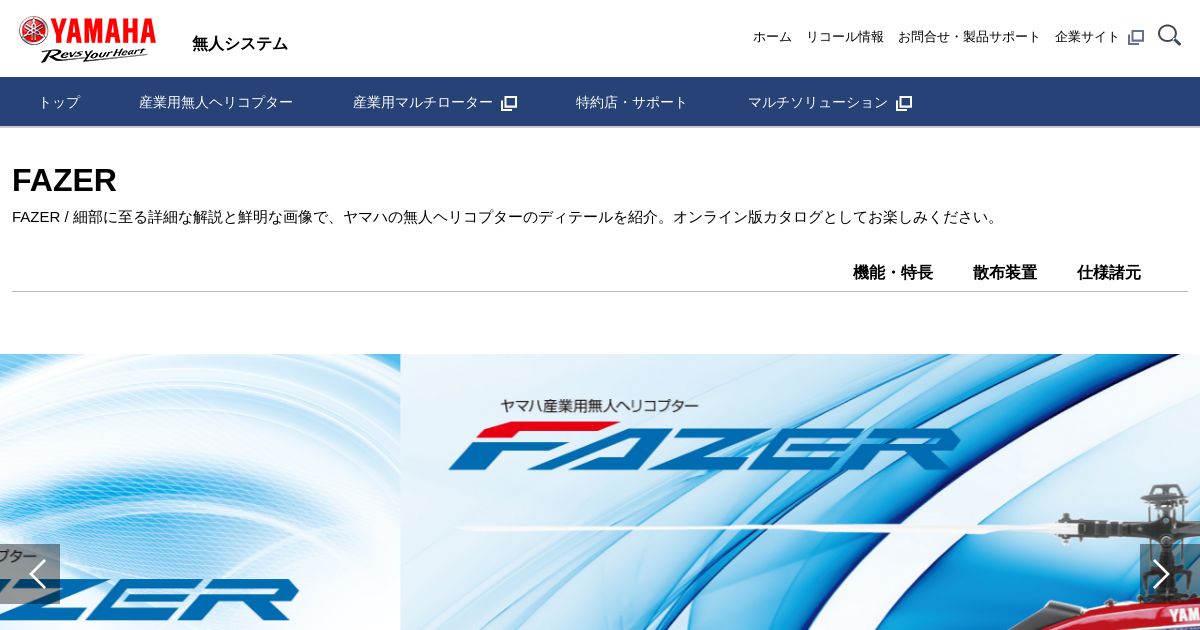Show the previous carousel slide
Viewport: 1200px width, 630px height.
pos(30,574)
